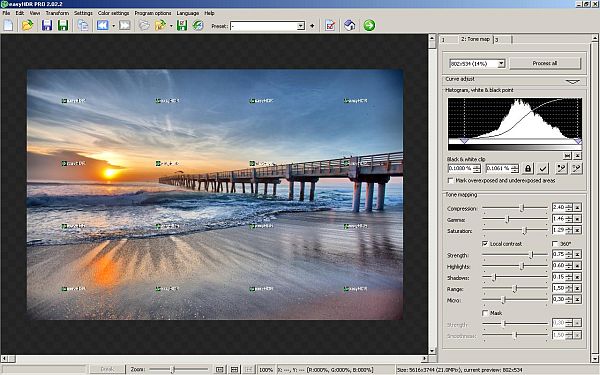Open the Transform menu

point(57,13)
